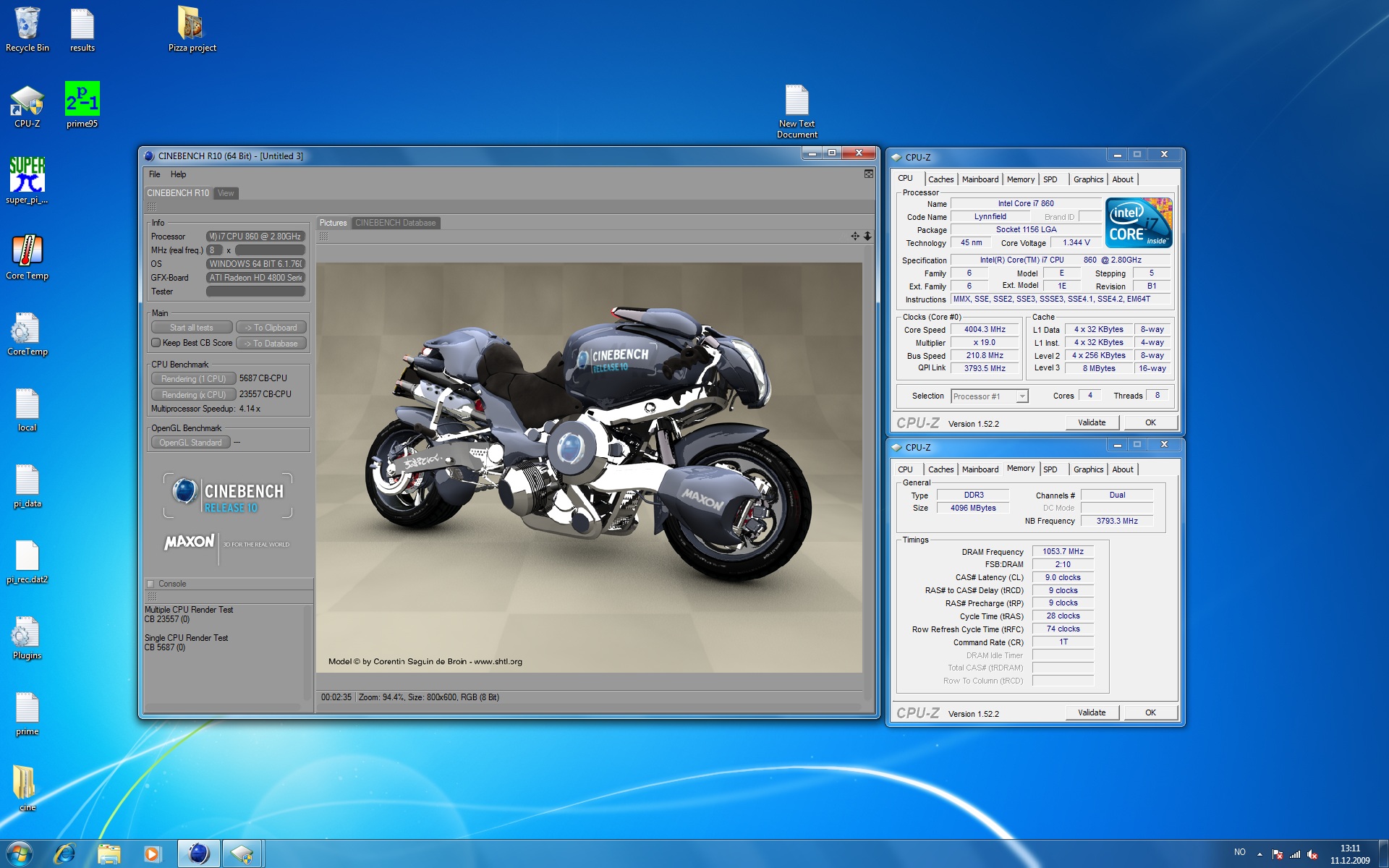Open Windows Media Player from taskbar
Image resolution: width=1389 pixels, height=868 pixels.
point(152,854)
